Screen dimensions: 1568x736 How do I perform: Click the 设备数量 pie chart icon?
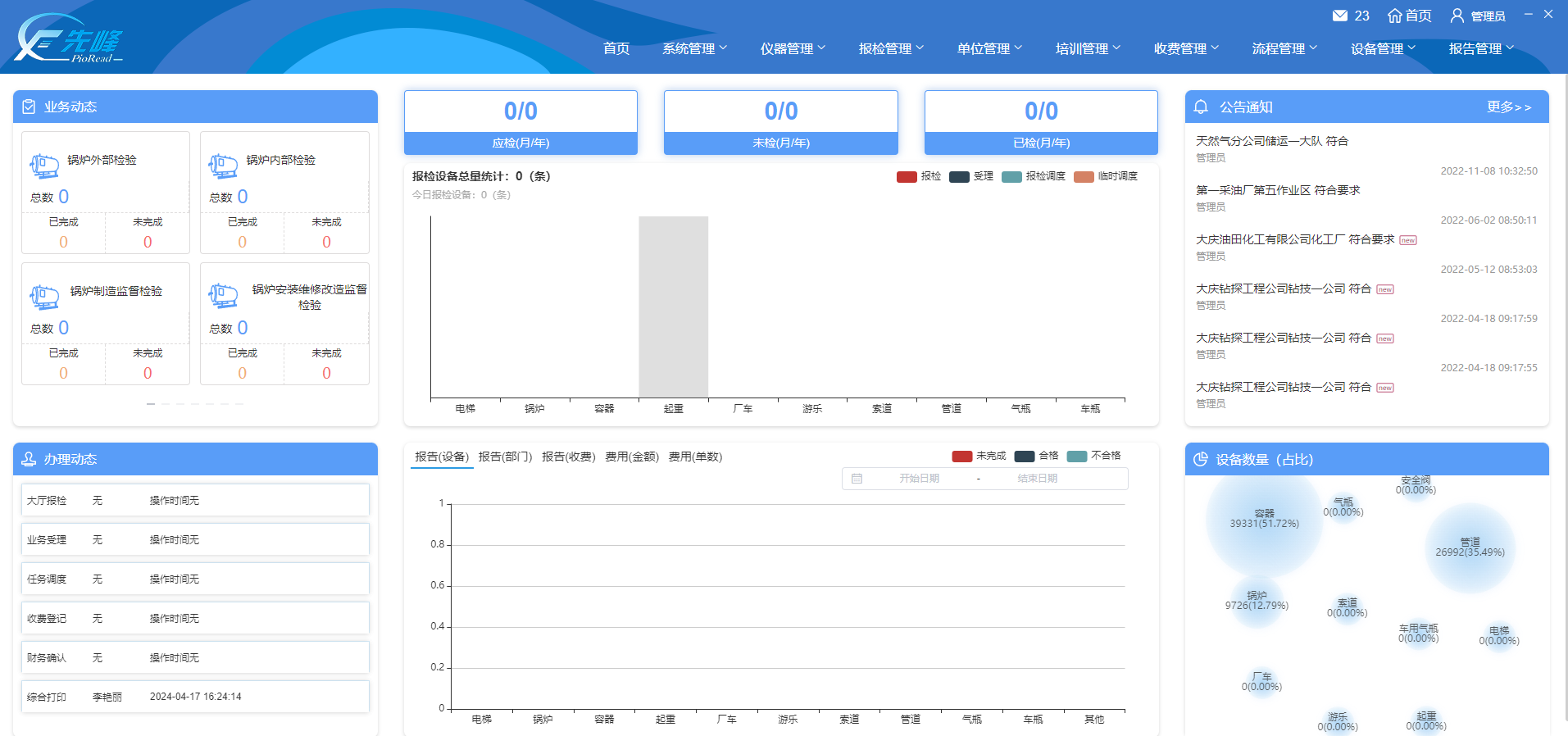tap(1201, 459)
